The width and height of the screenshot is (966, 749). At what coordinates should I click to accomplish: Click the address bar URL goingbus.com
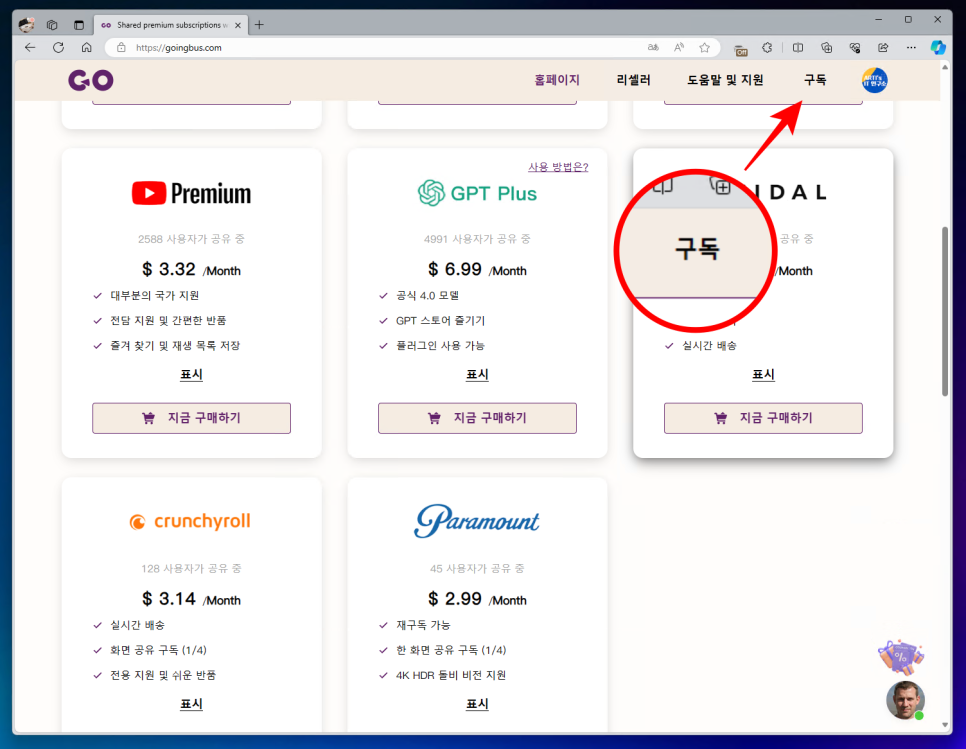pyautogui.click(x=179, y=47)
